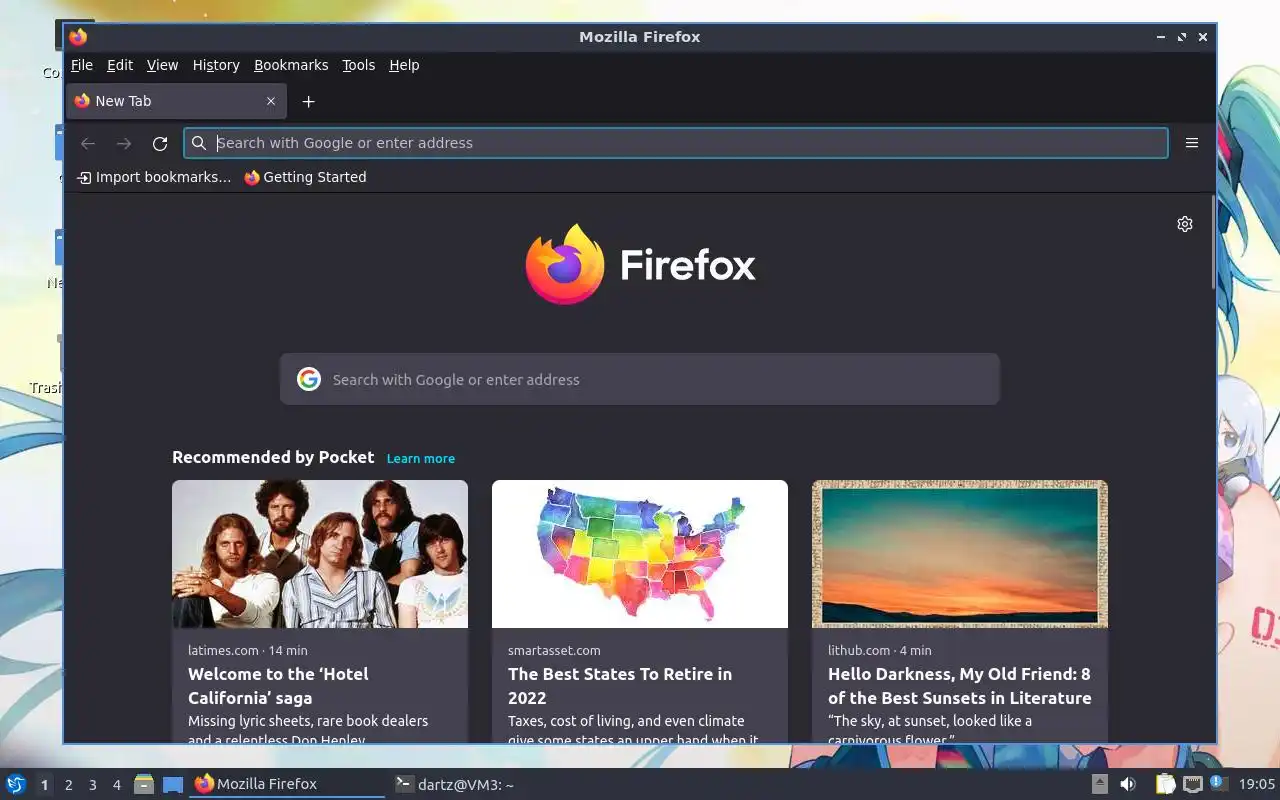Switch to workspace 2 on taskbar
Screen dimensions: 1280x800
tap(68, 785)
